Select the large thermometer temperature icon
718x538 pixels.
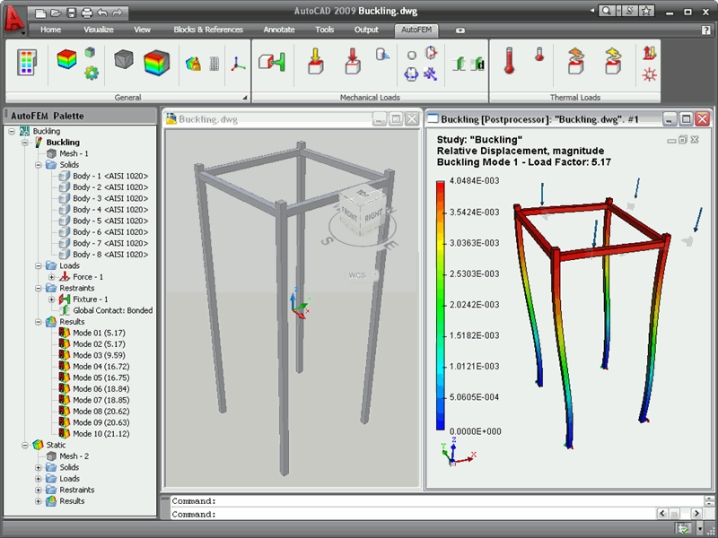tap(508, 62)
